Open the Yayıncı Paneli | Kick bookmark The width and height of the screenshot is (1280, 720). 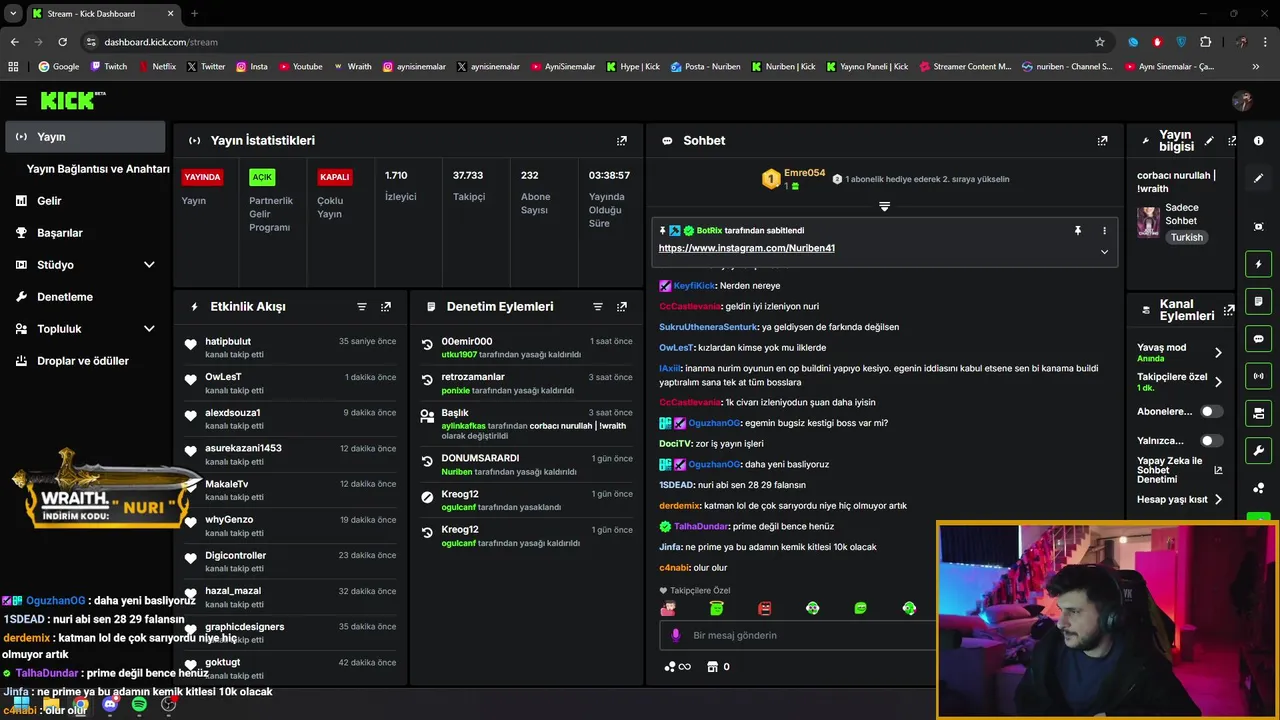click(866, 67)
